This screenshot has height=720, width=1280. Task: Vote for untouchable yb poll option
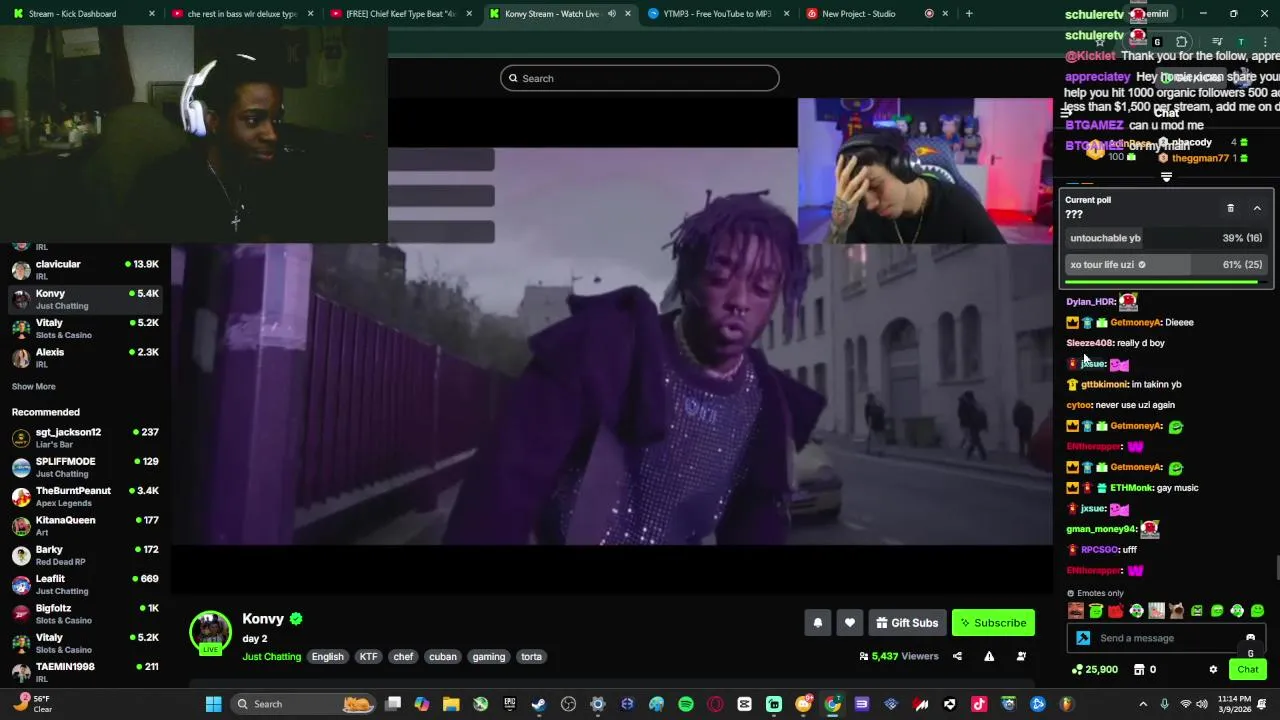tap(1166, 238)
